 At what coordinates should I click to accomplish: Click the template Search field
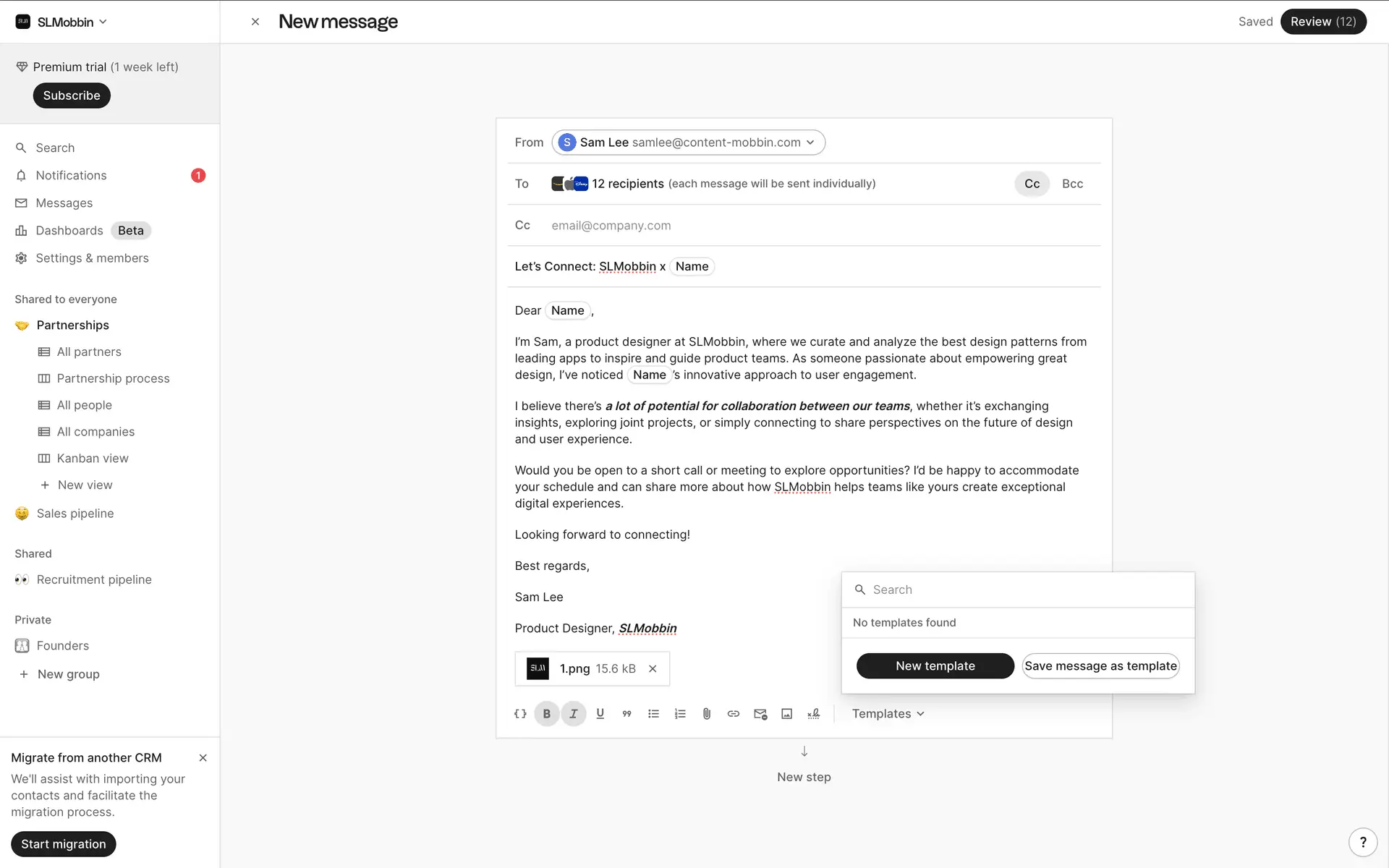pos(1027,590)
